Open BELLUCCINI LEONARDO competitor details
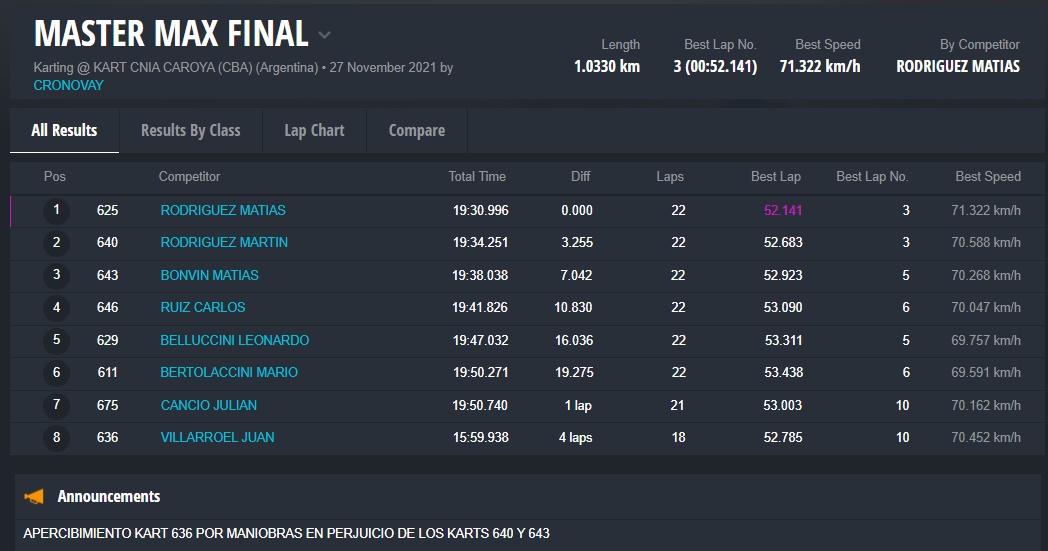This screenshot has height=551, width=1048. [x=235, y=340]
